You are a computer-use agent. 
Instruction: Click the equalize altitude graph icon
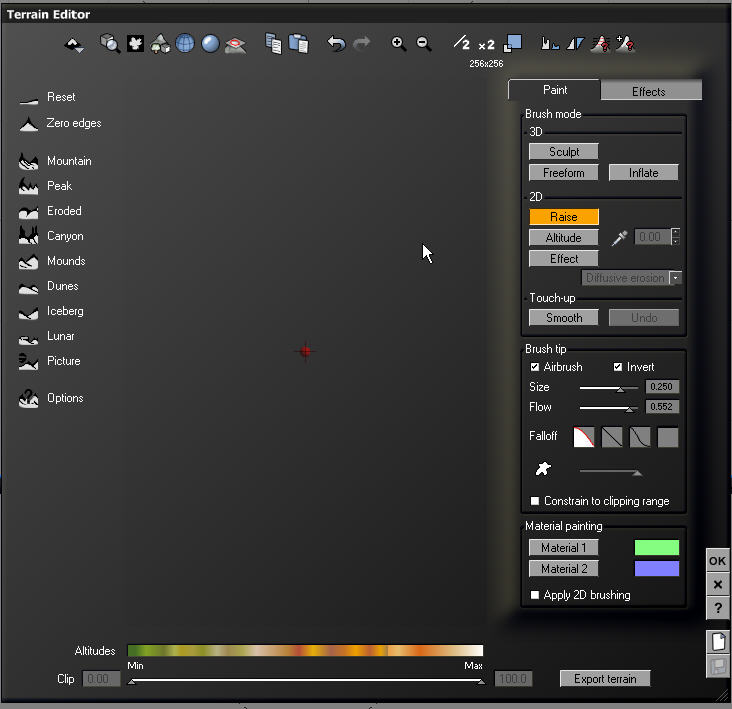550,44
